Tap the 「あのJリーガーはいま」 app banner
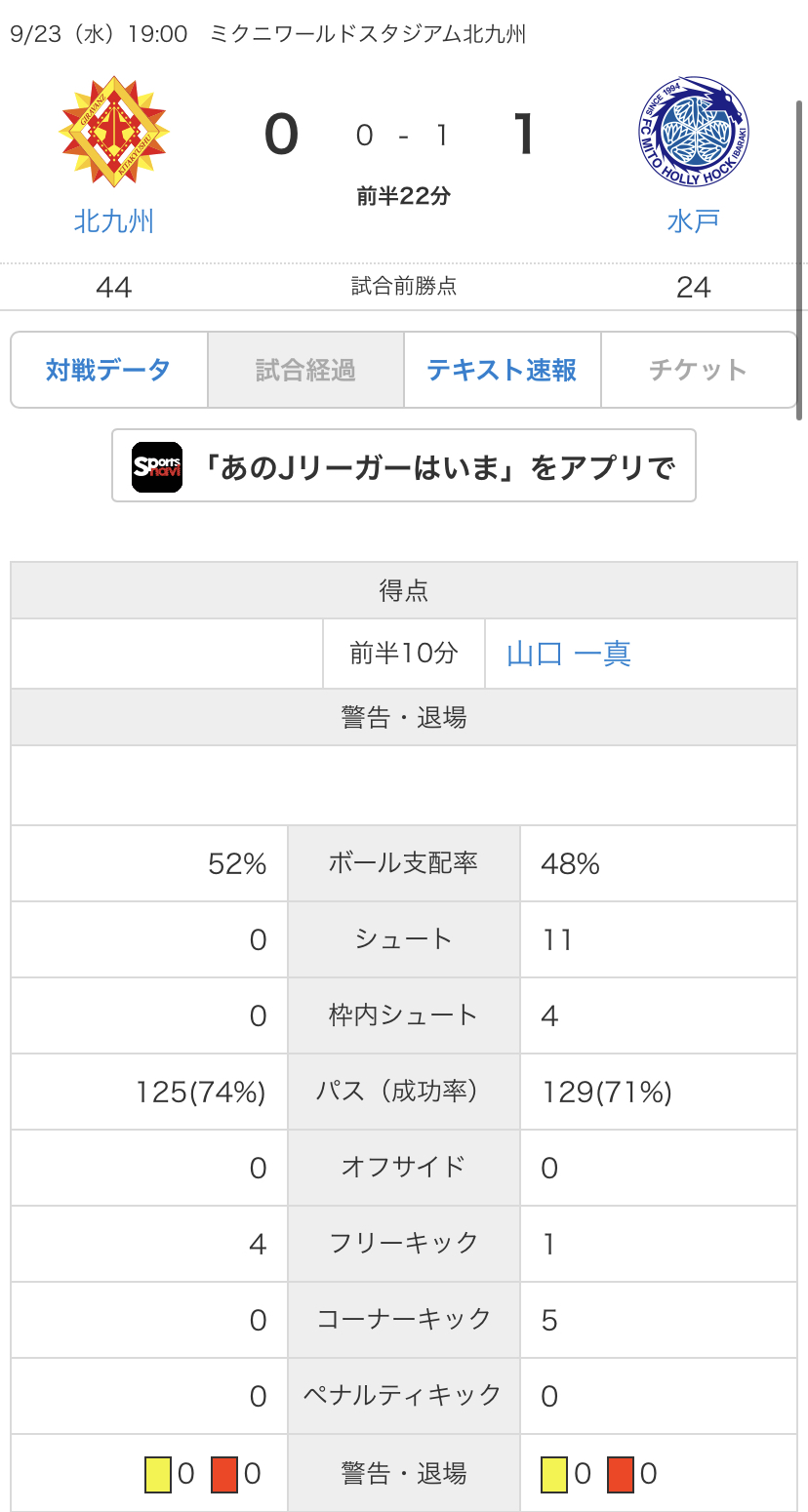808x1512 pixels. coord(403,466)
